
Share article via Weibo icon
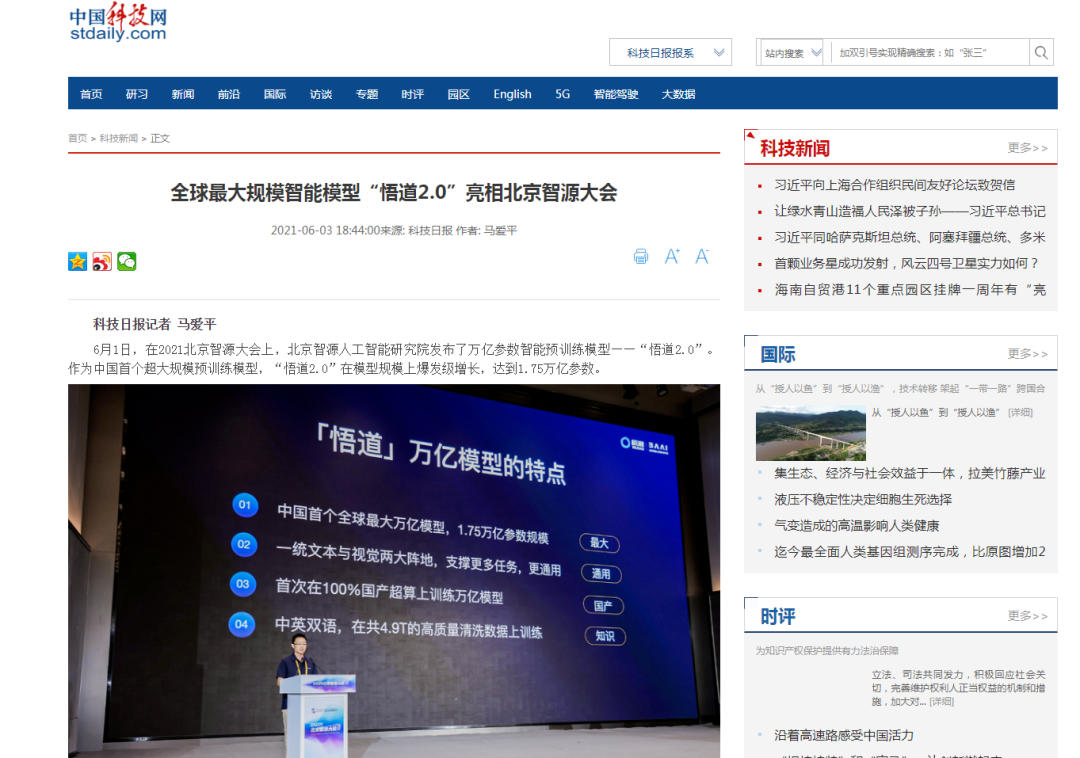pyautogui.click(x=102, y=262)
